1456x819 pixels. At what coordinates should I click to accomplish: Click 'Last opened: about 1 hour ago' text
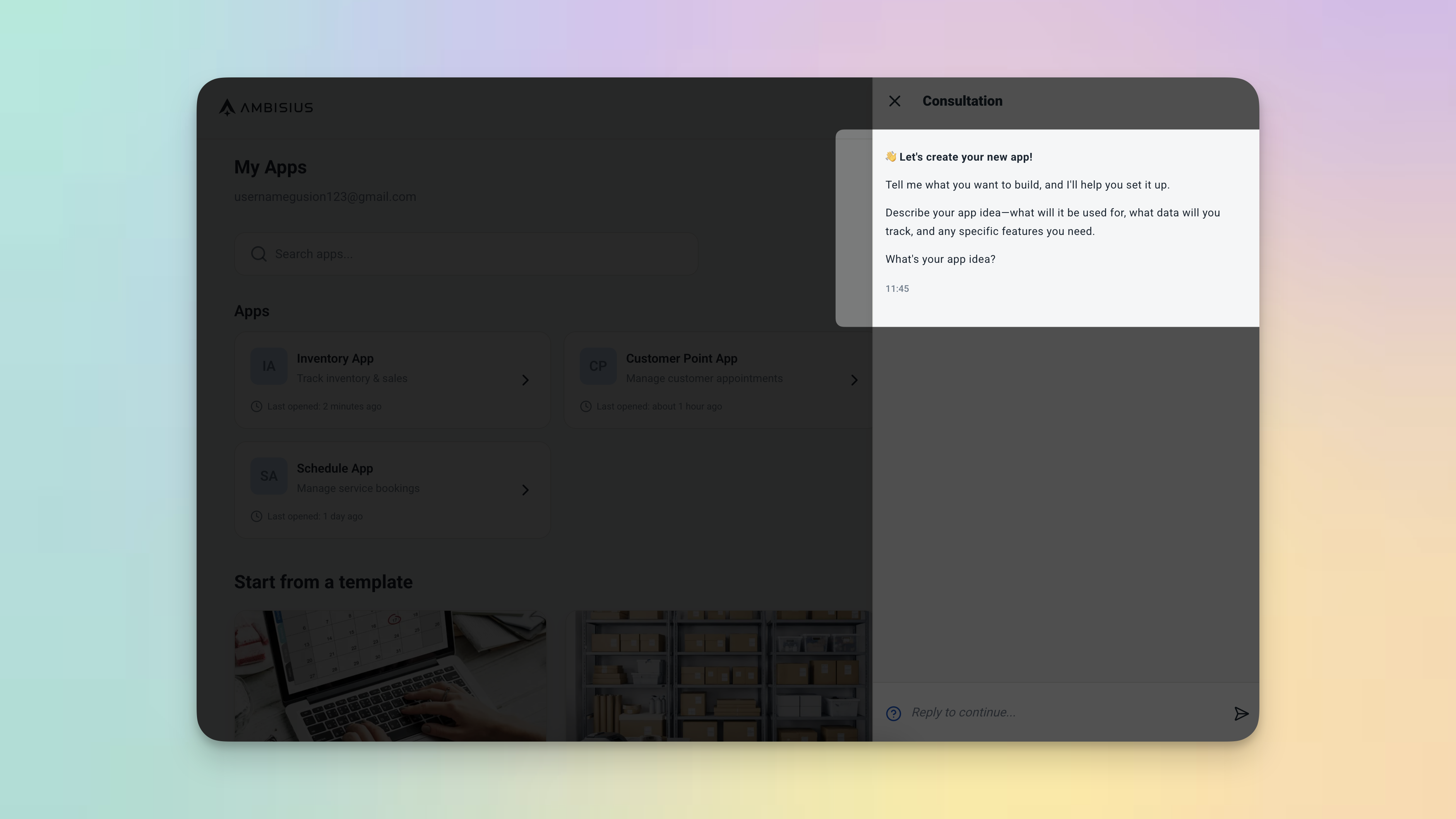(x=659, y=406)
